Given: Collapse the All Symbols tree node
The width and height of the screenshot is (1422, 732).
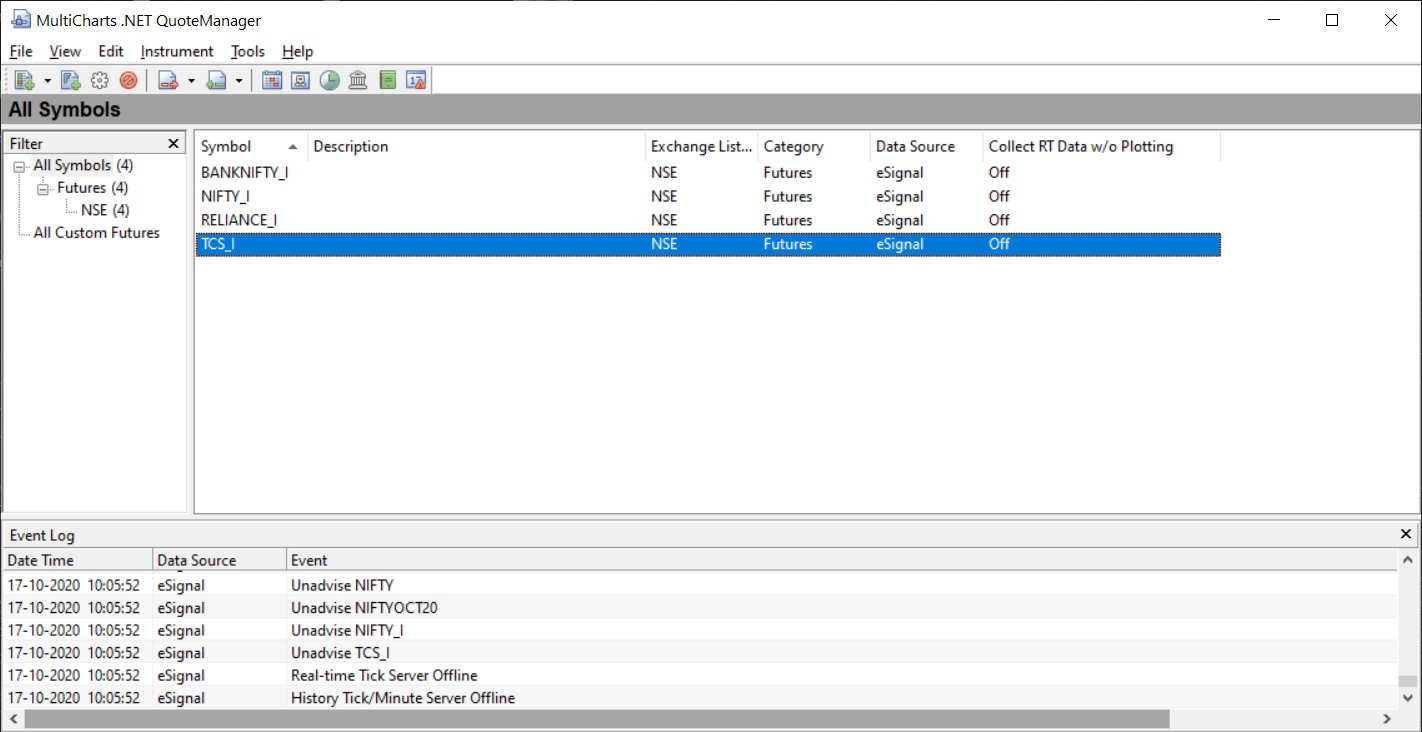Looking at the screenshot, I should click(19, 167).
